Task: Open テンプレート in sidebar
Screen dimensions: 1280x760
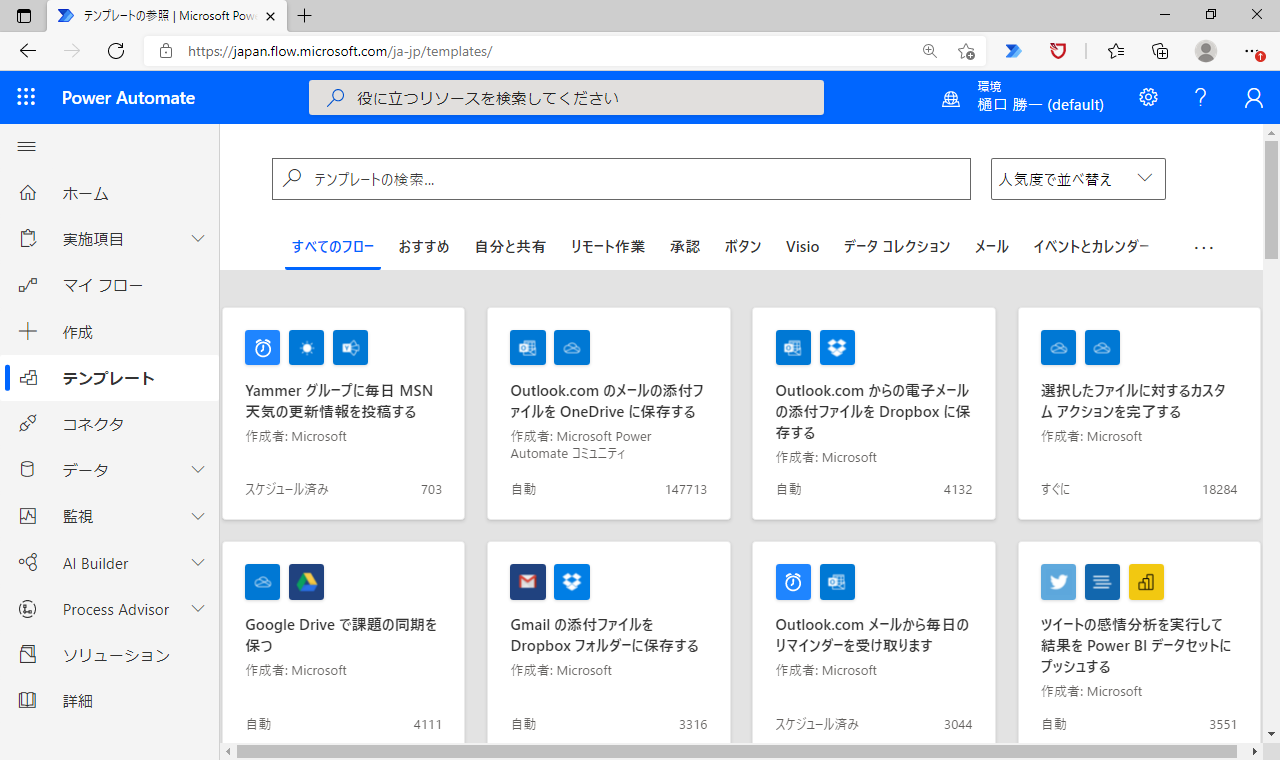Action: 110,378
